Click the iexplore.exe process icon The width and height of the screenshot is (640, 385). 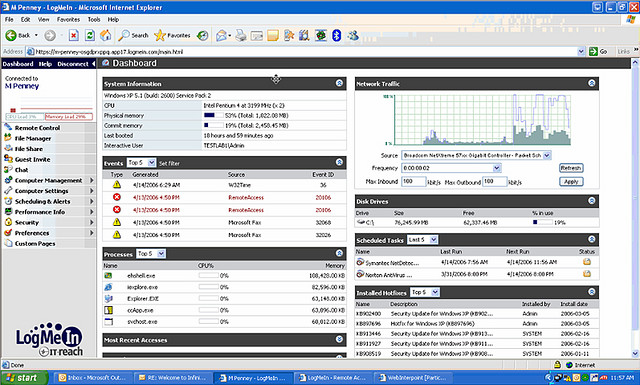click(108, 287)
